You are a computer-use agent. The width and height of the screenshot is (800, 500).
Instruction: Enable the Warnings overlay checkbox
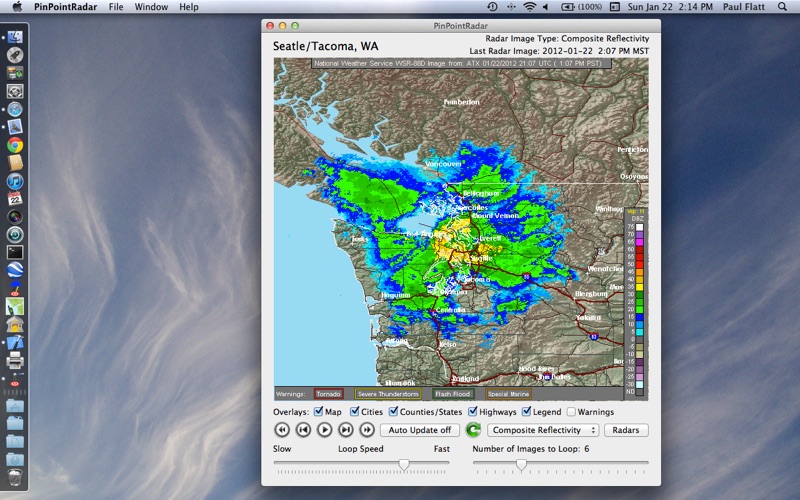(x=571, y=412)
